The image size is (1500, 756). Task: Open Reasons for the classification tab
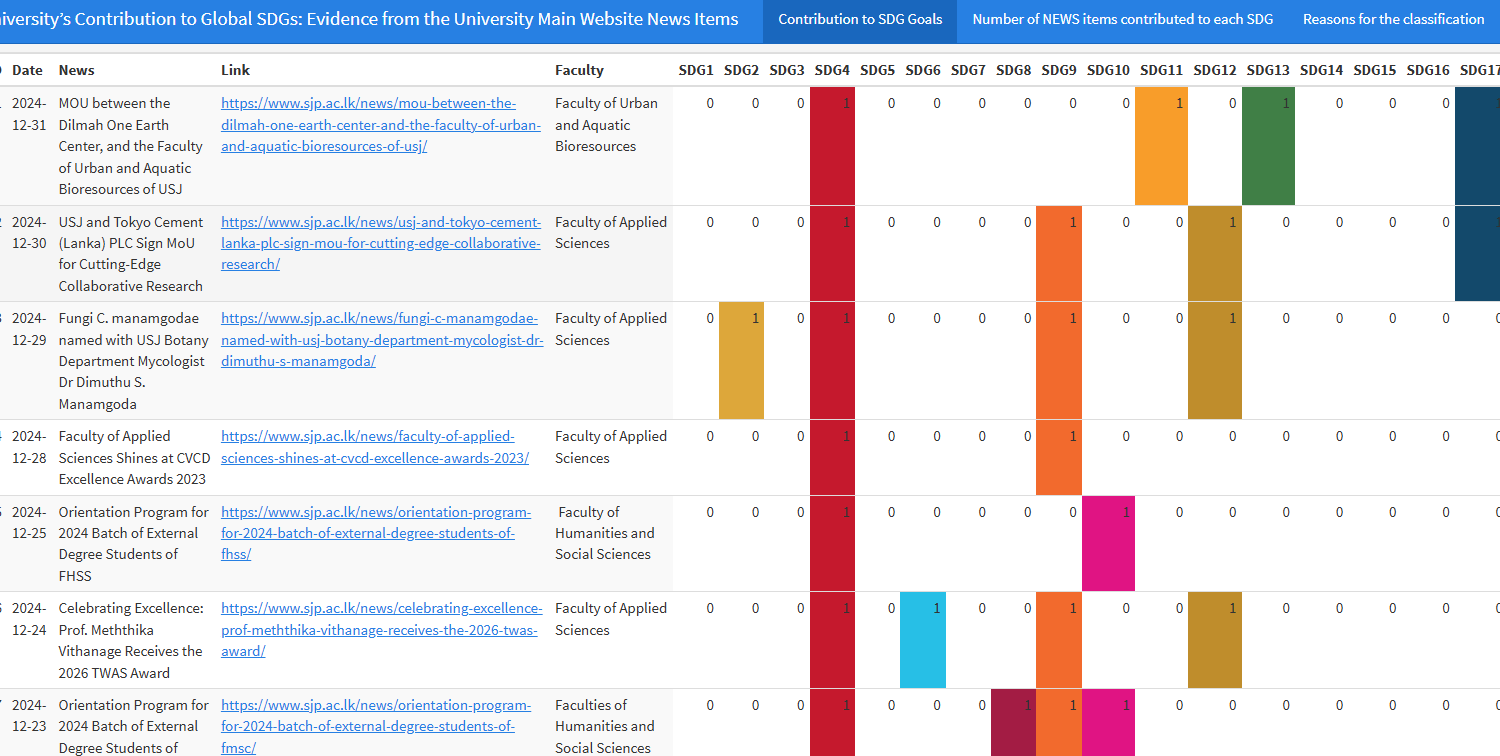click(x=1393, y=20)
